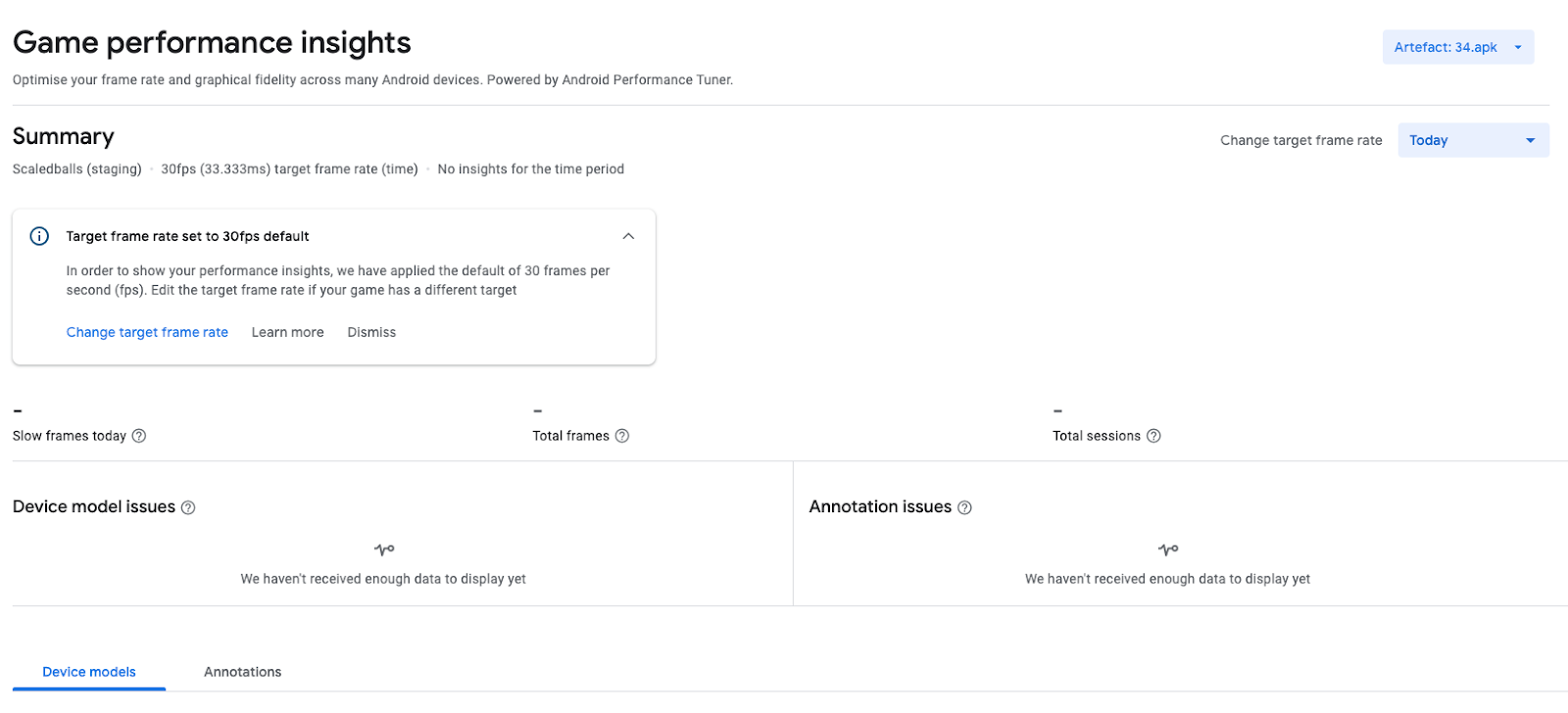Click the Game performance insights heading
Screen dimensions: 1568x713
point(212,42)
